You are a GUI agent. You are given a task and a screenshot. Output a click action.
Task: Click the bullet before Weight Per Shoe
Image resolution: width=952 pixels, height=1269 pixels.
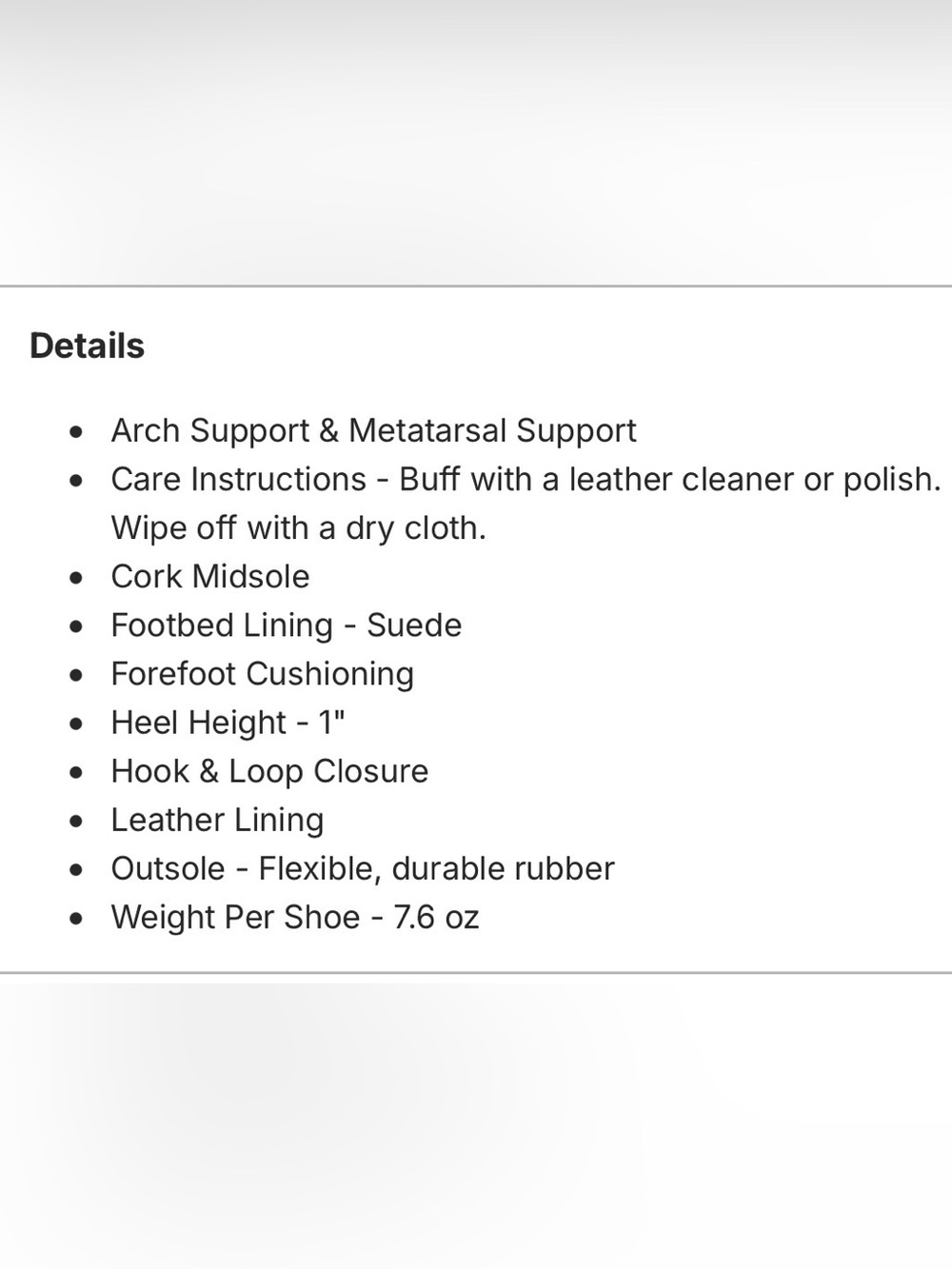click(76, 919)
